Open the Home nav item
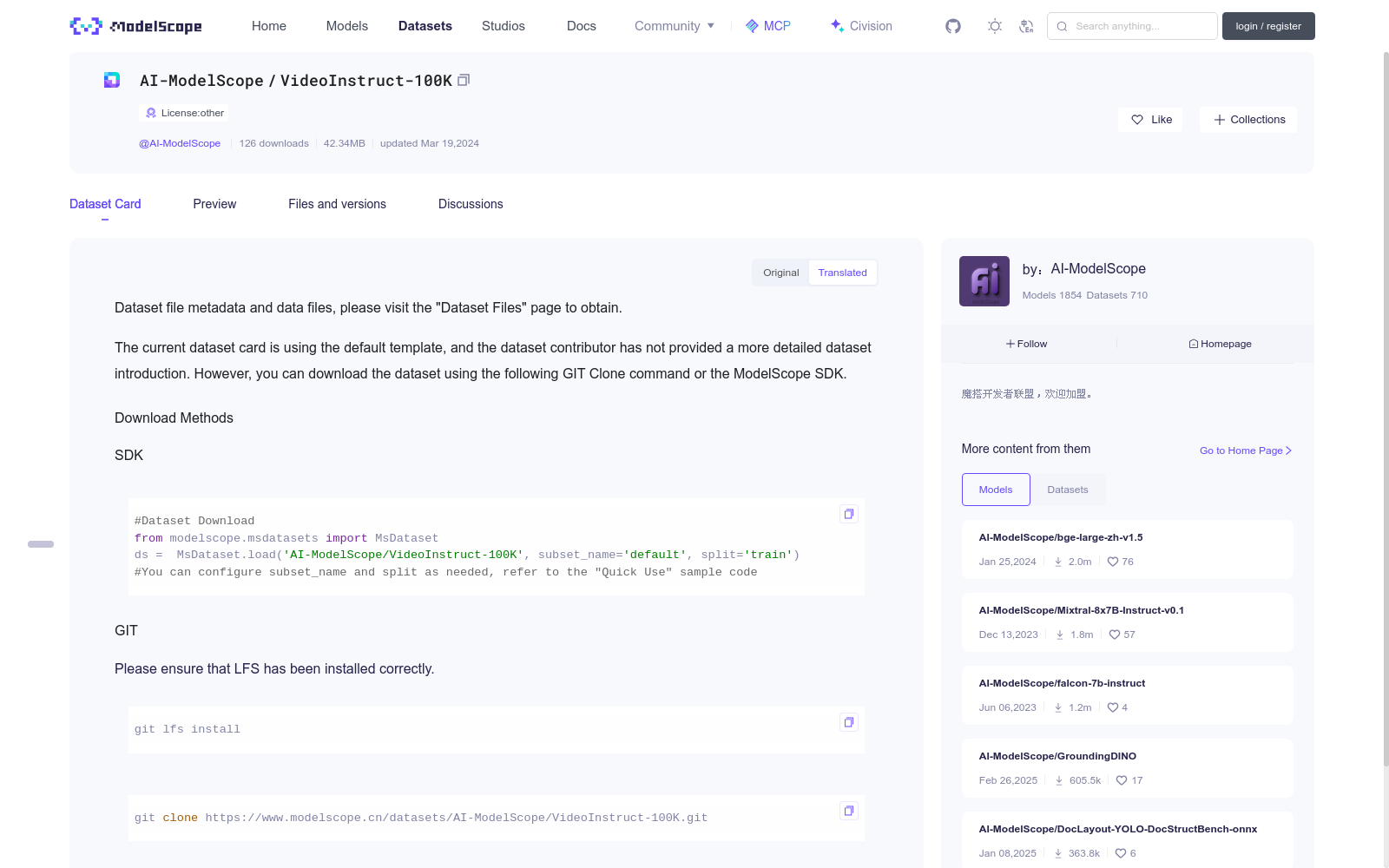Image resolution: width=1389 pixels, height=868 pixels. 269,26
